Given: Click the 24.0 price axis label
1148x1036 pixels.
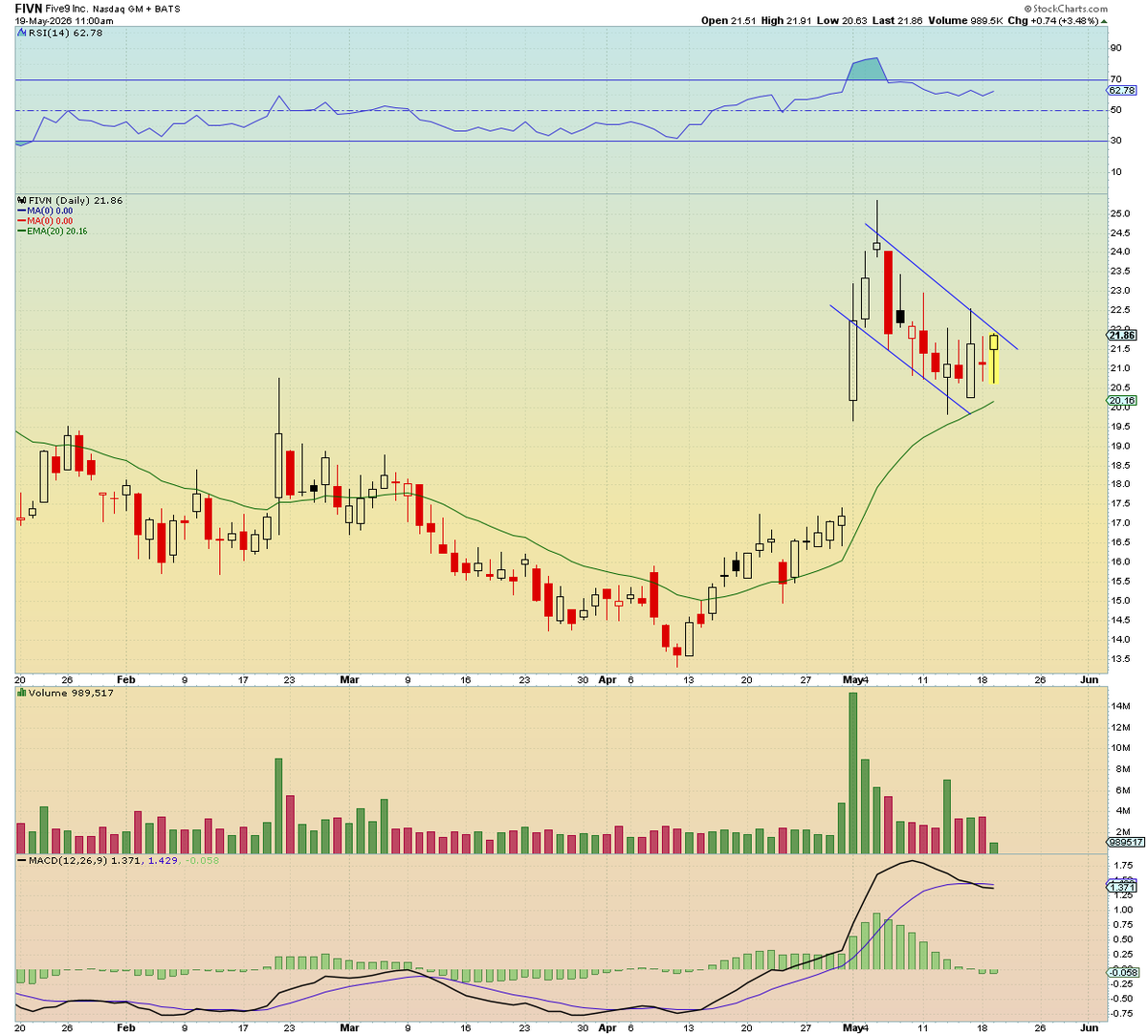Looking at the screenshot, I should tap(1120, 253).
